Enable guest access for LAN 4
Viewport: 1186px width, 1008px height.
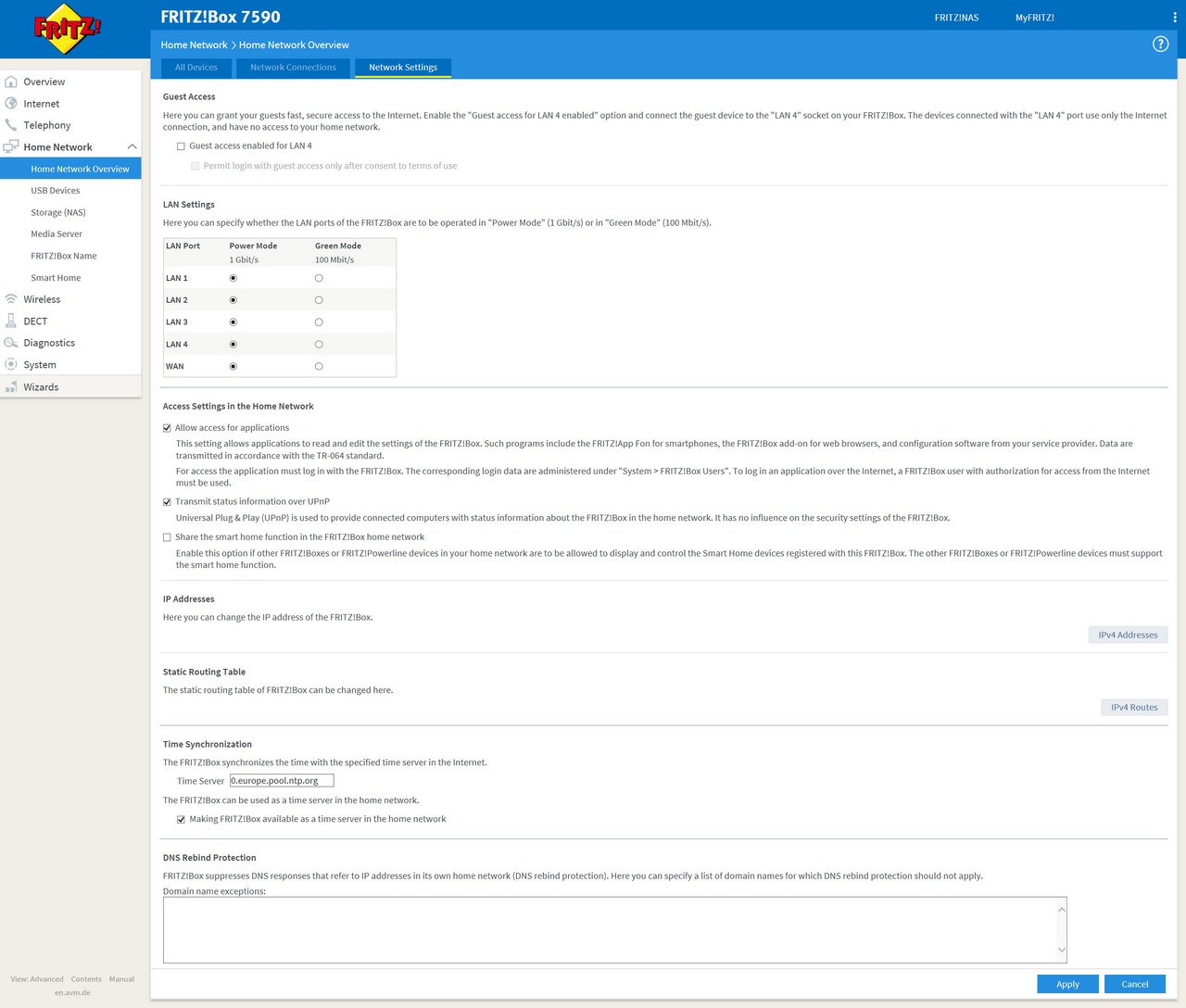click(x=181, y=146)
